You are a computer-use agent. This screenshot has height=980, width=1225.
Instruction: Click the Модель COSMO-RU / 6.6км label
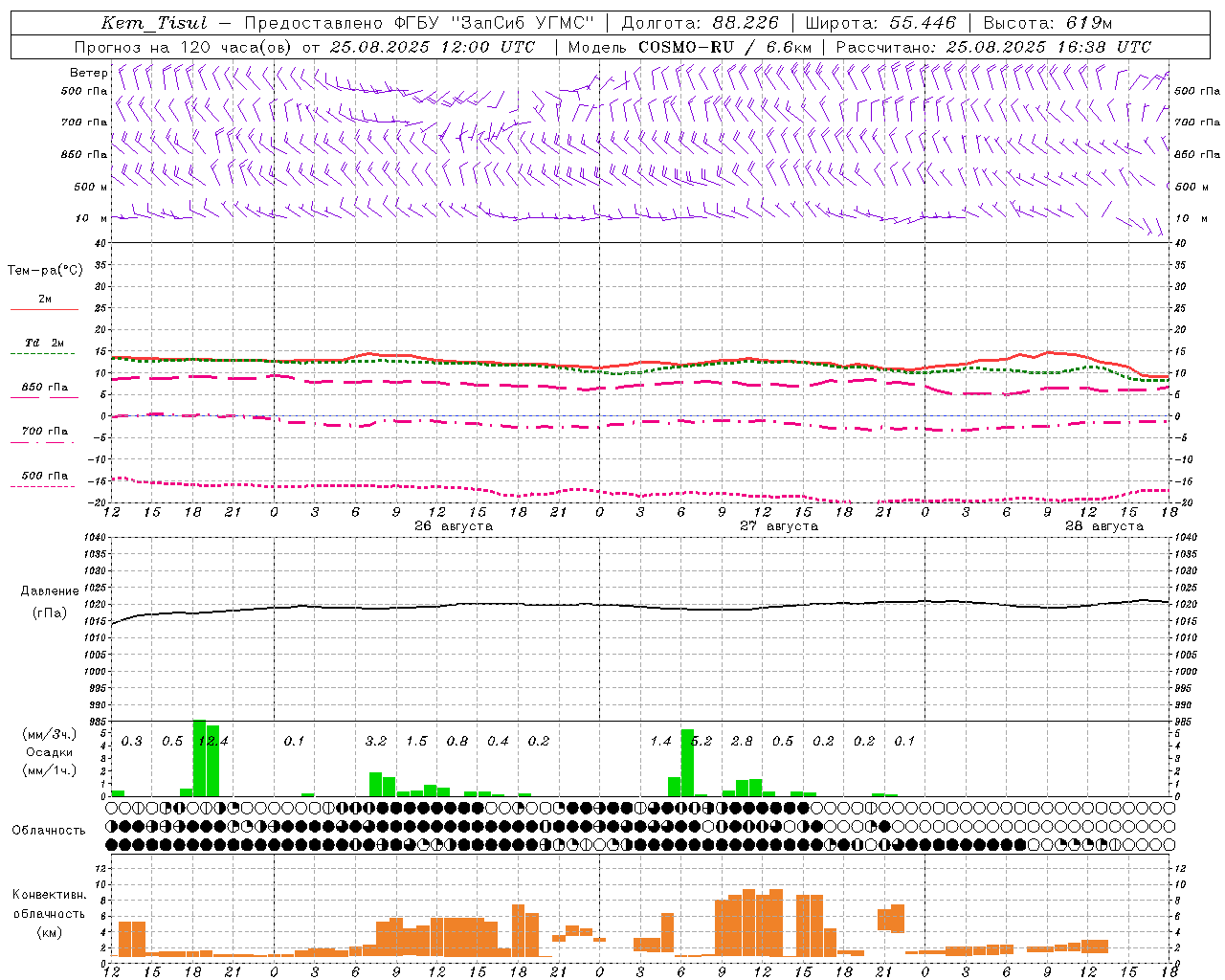click(690, 47)
